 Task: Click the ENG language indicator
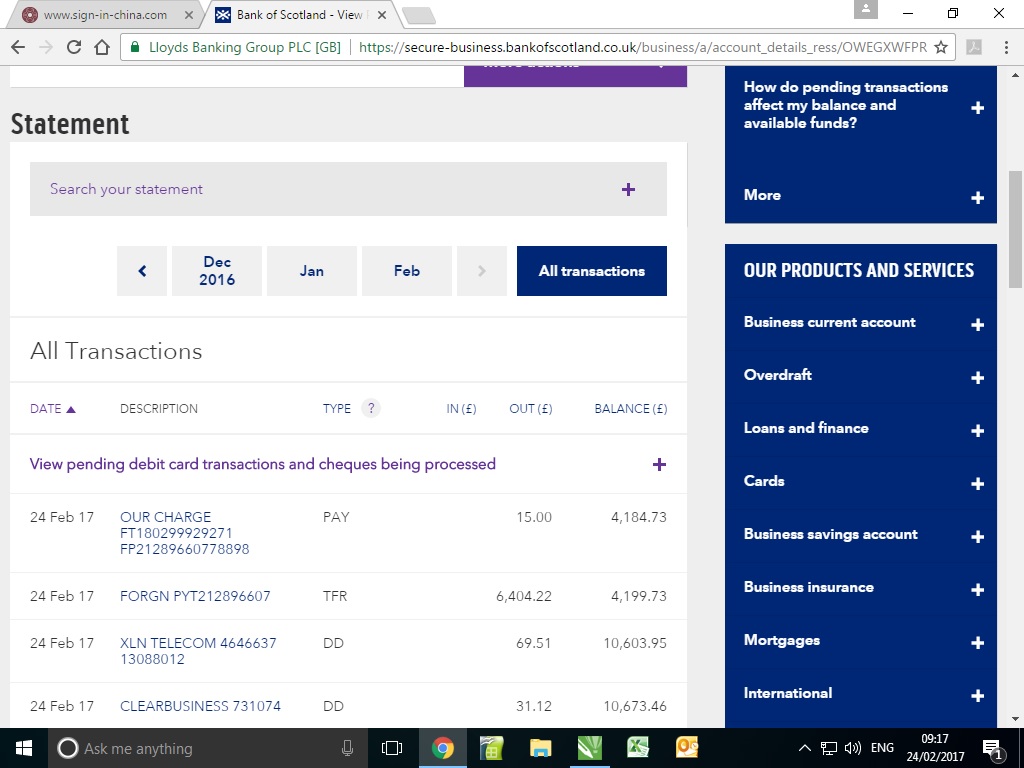(882, 748)
